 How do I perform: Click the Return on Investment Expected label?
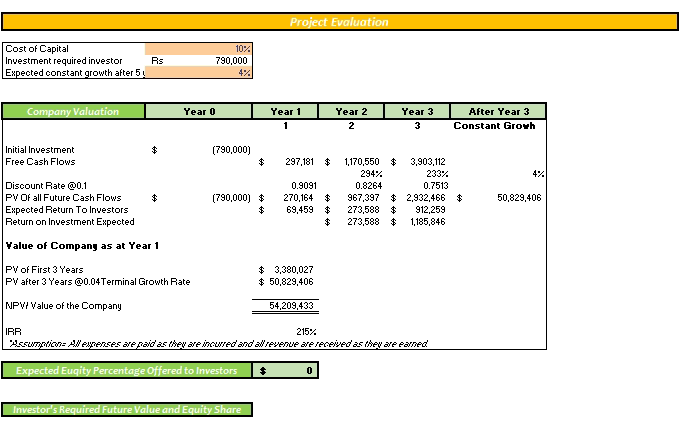point(70,222)
